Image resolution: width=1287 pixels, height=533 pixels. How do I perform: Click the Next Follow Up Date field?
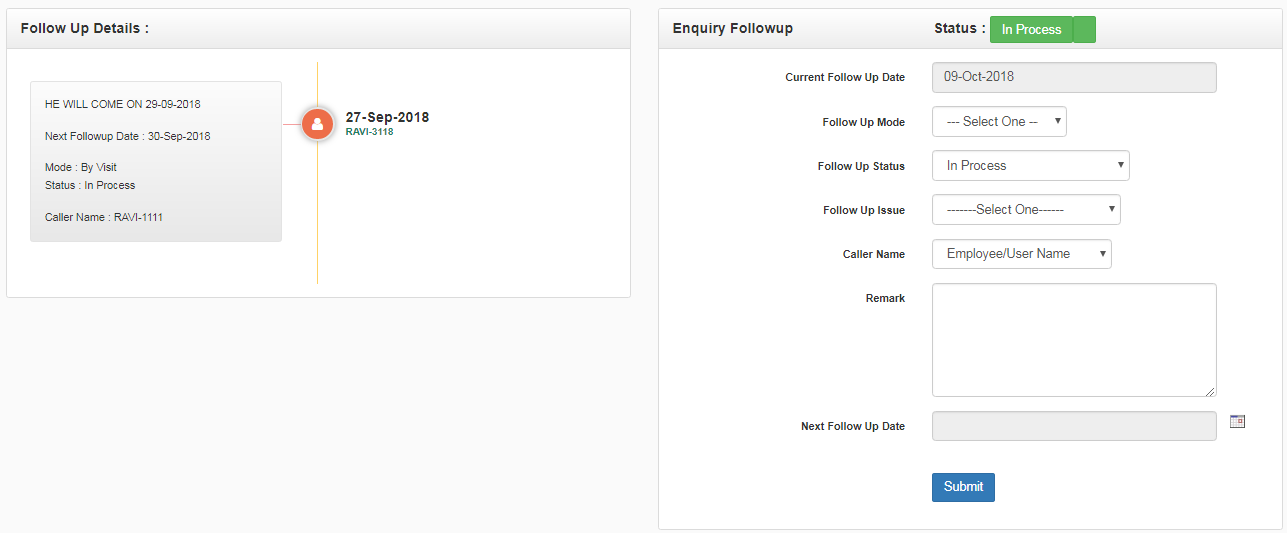[x=1074, y=426]
